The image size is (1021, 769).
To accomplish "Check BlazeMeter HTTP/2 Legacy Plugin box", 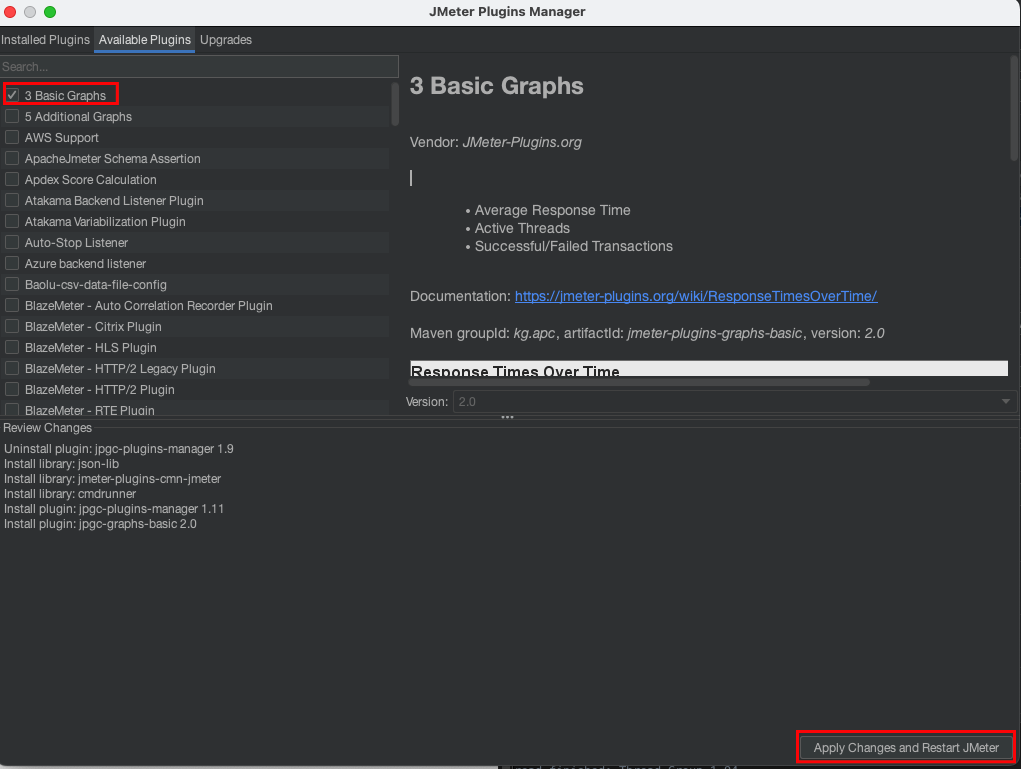I will pyautogui.click(x=12, y=369).
